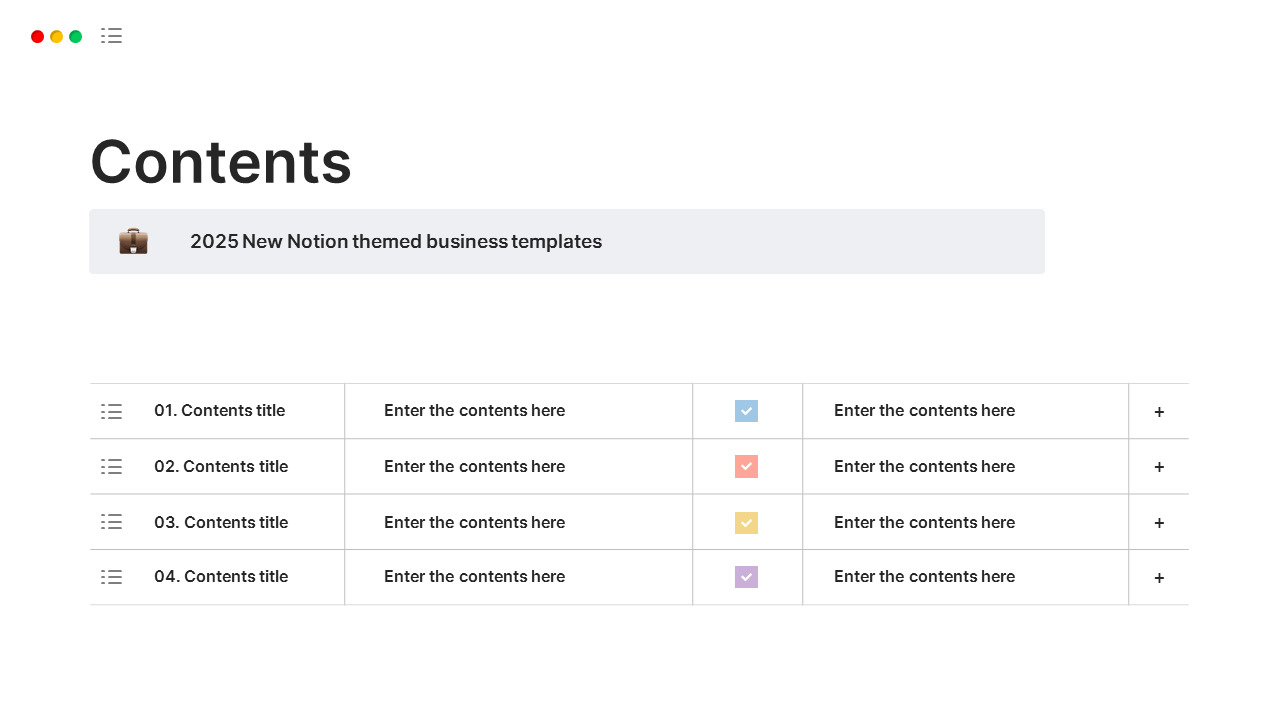The image size is (1280, 720).
Task: Expand row 04 with the plus sign
Action: point(1159,578)
